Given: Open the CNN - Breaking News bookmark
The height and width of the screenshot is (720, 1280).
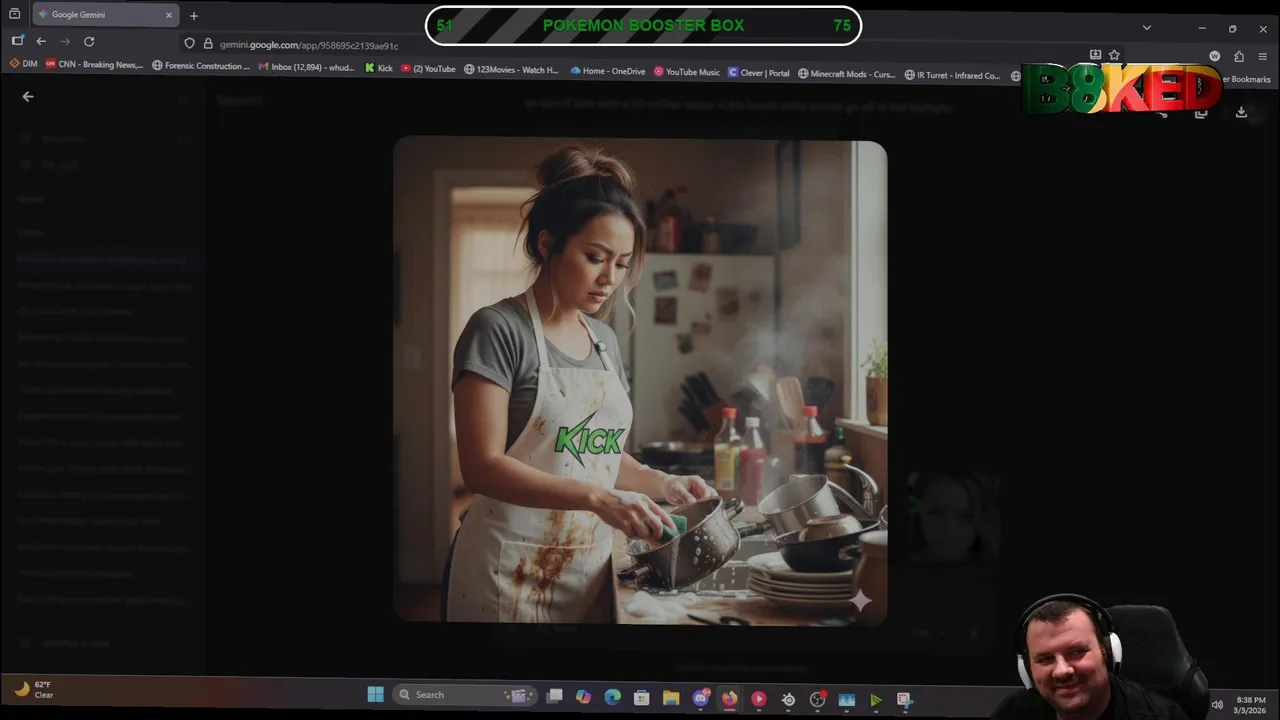Looking at the screenshot, I should pos(94,66).
